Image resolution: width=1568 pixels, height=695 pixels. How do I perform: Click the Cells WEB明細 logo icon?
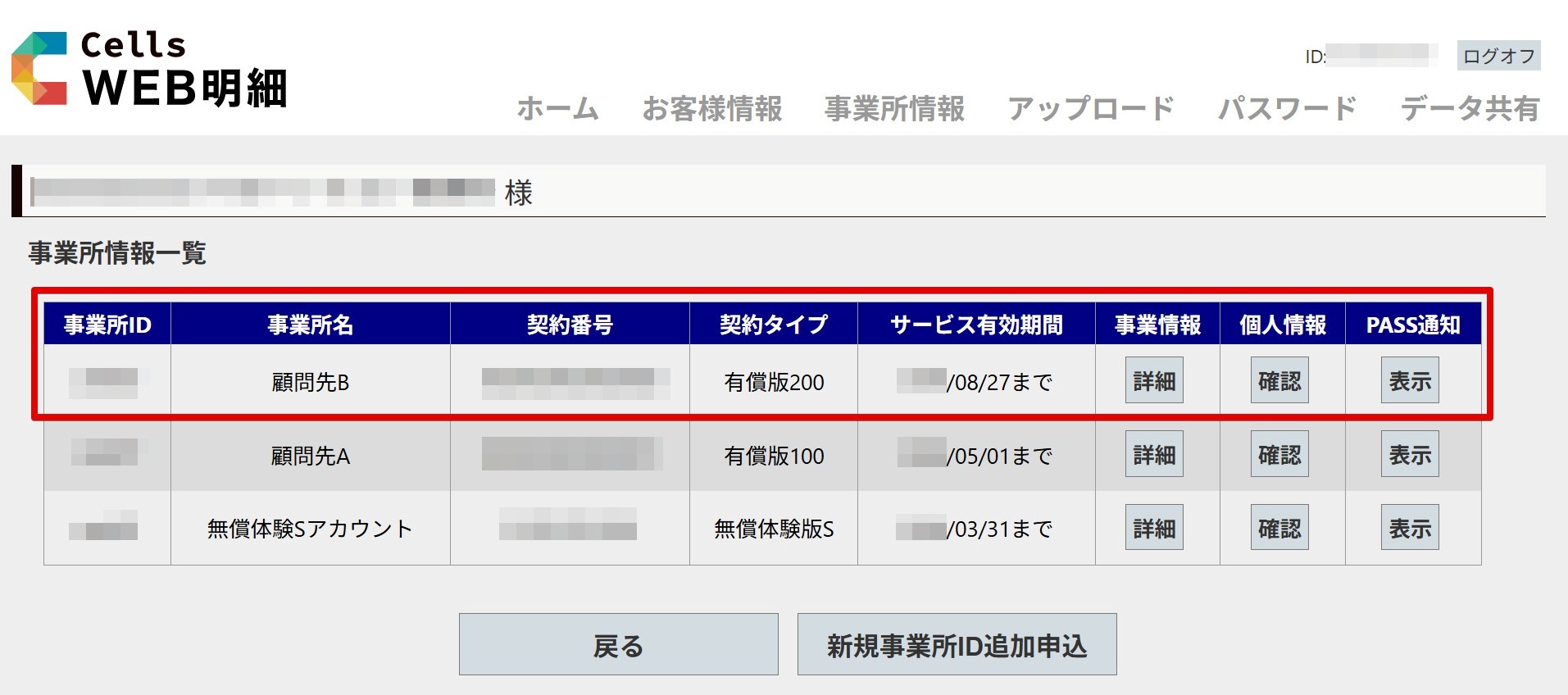pyautogui.click(x=39, y=69)
